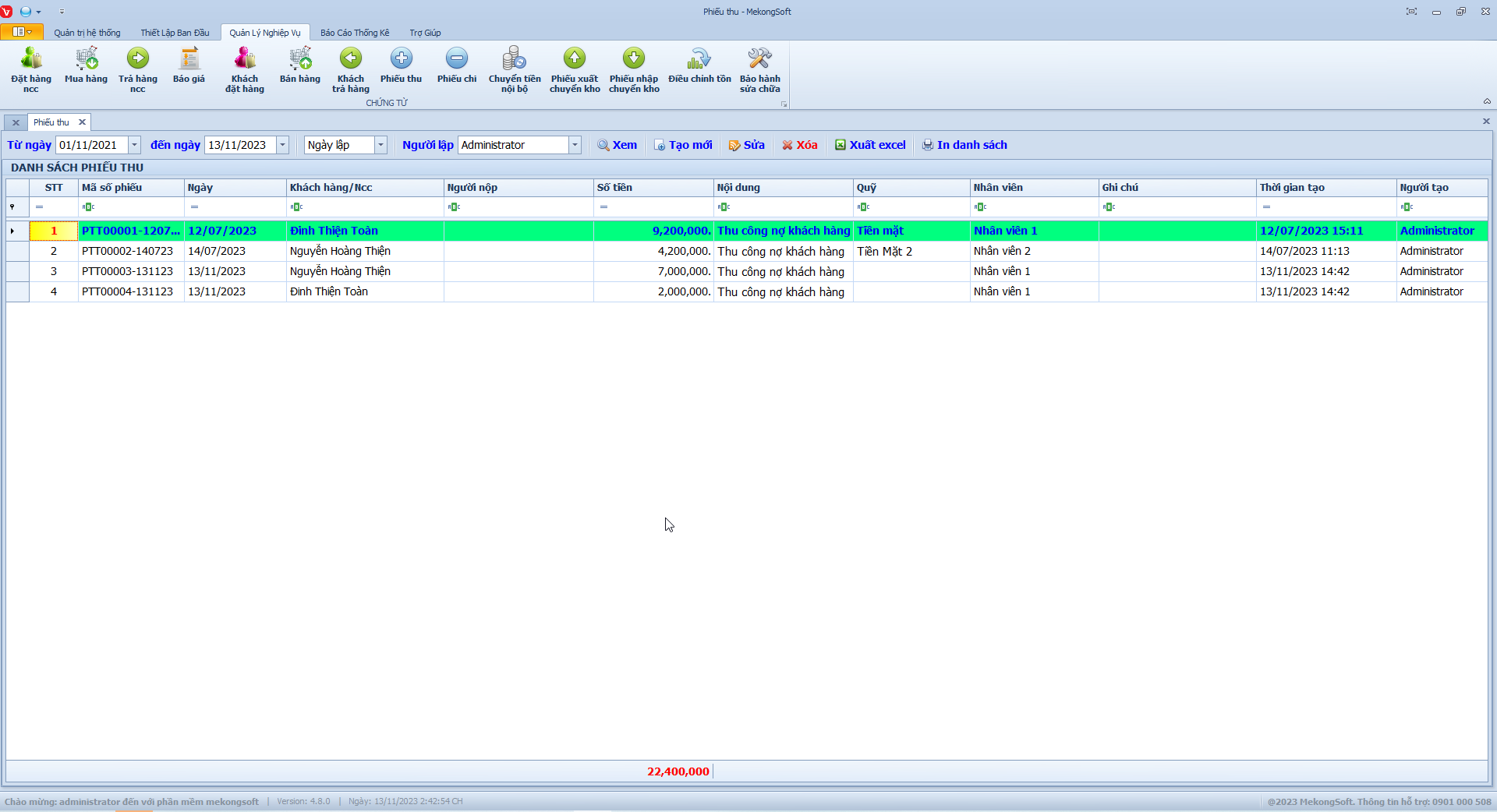Click the Phiếu chi minus icon

coord(456,60)
